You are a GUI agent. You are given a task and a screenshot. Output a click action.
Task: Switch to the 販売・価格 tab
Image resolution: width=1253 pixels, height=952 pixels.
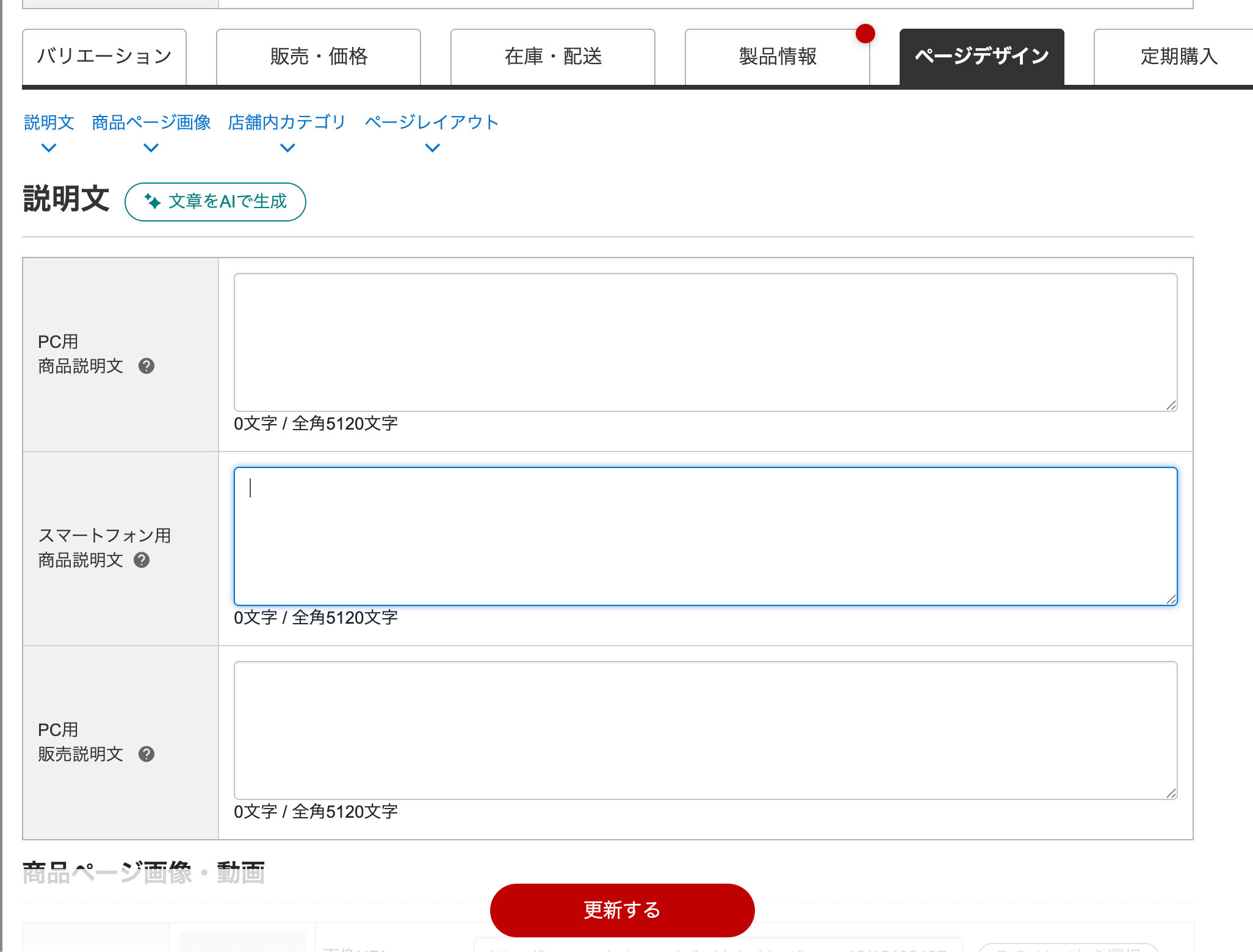coord(318,56)
